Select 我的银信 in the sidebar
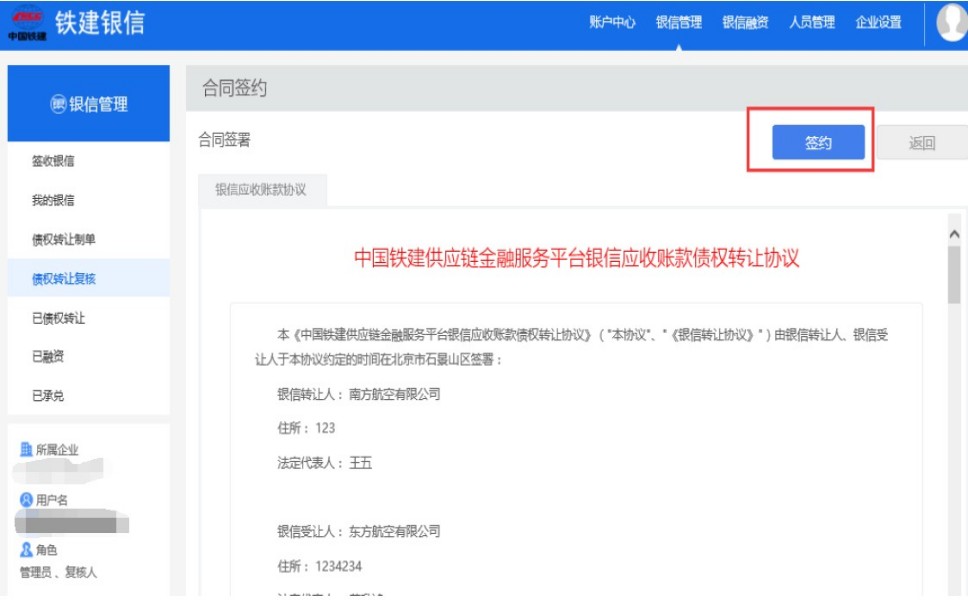Screen dimensions: 968x600 pos(53,201)
